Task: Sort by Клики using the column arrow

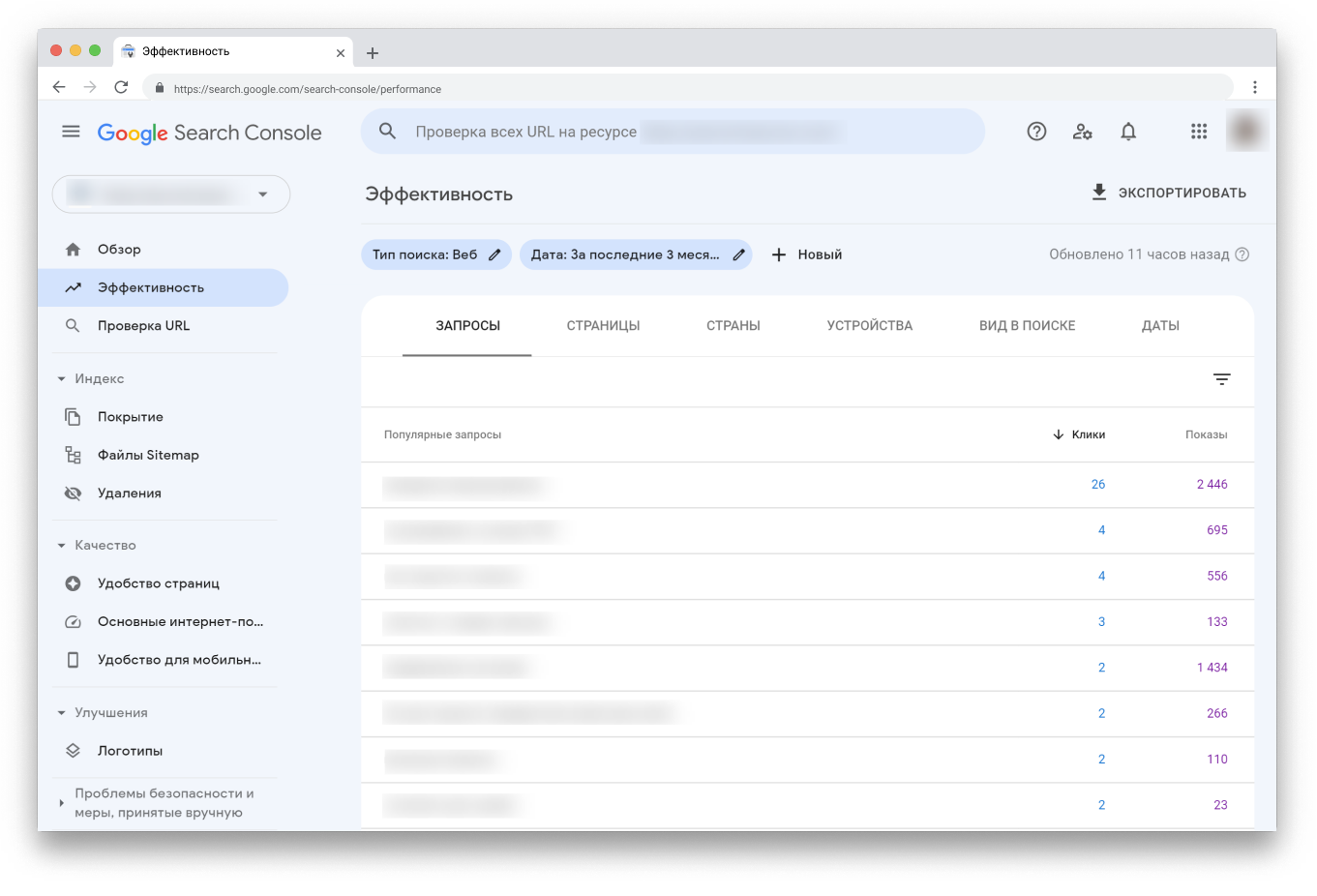Action: tap(1060, 434)
